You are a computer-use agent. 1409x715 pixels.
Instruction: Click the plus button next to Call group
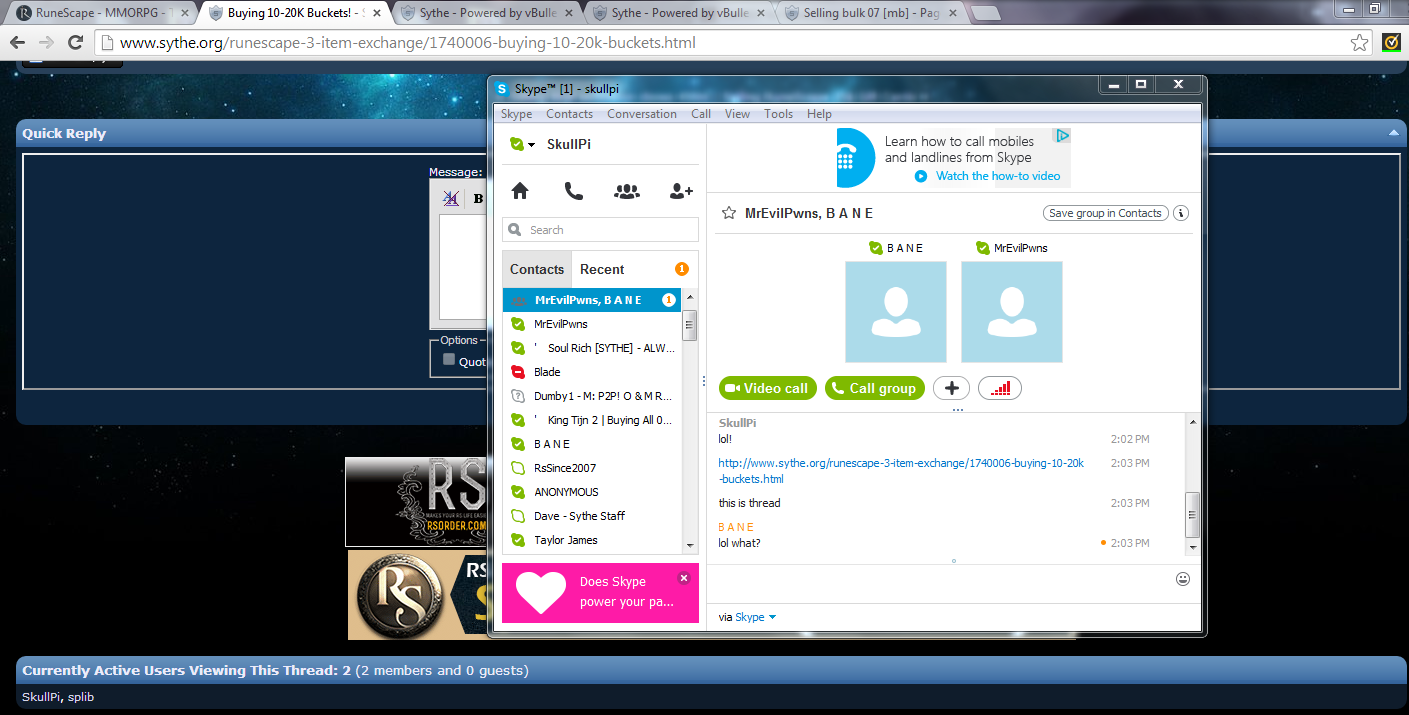point(951,388)
